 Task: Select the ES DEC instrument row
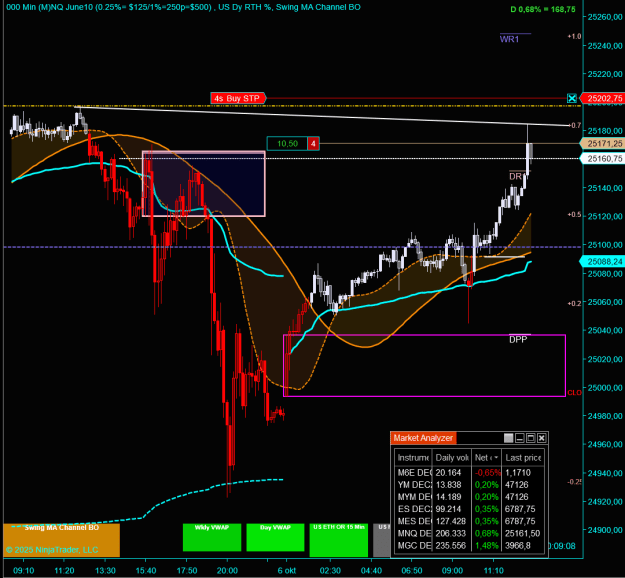(x=469, y=509)
